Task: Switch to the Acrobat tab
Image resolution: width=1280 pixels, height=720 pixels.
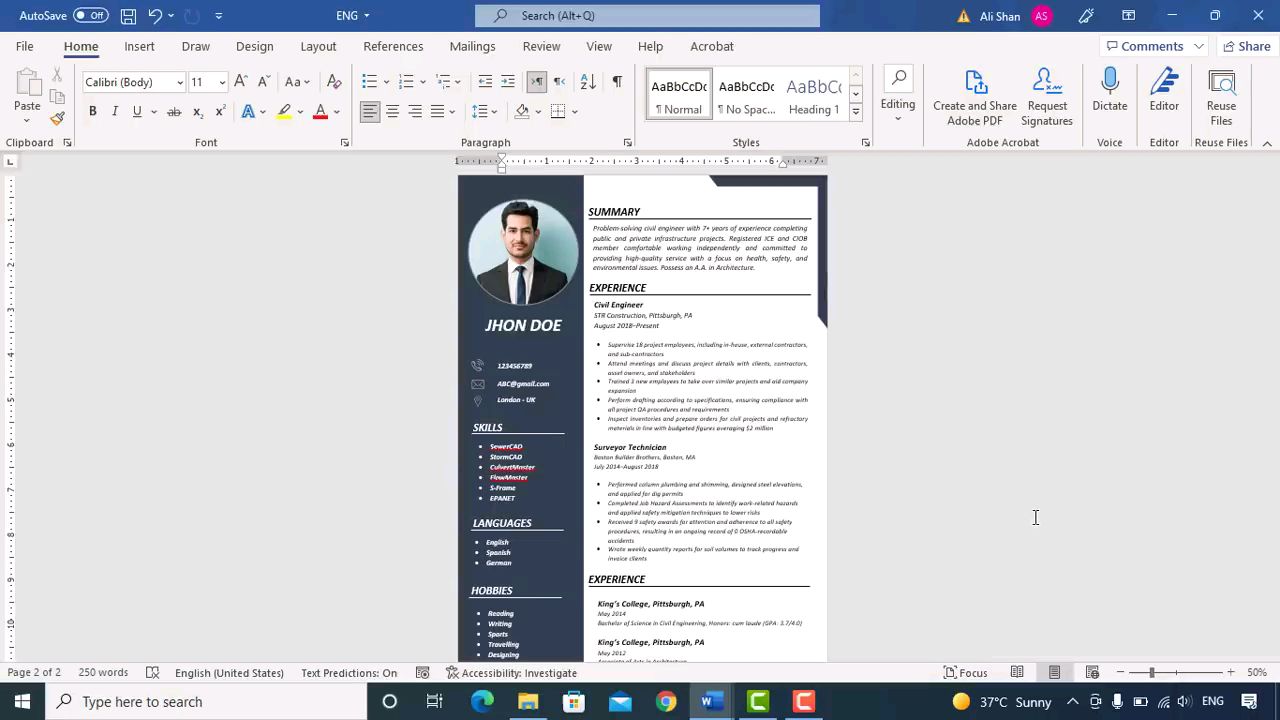Action: [x=712, y=46]
